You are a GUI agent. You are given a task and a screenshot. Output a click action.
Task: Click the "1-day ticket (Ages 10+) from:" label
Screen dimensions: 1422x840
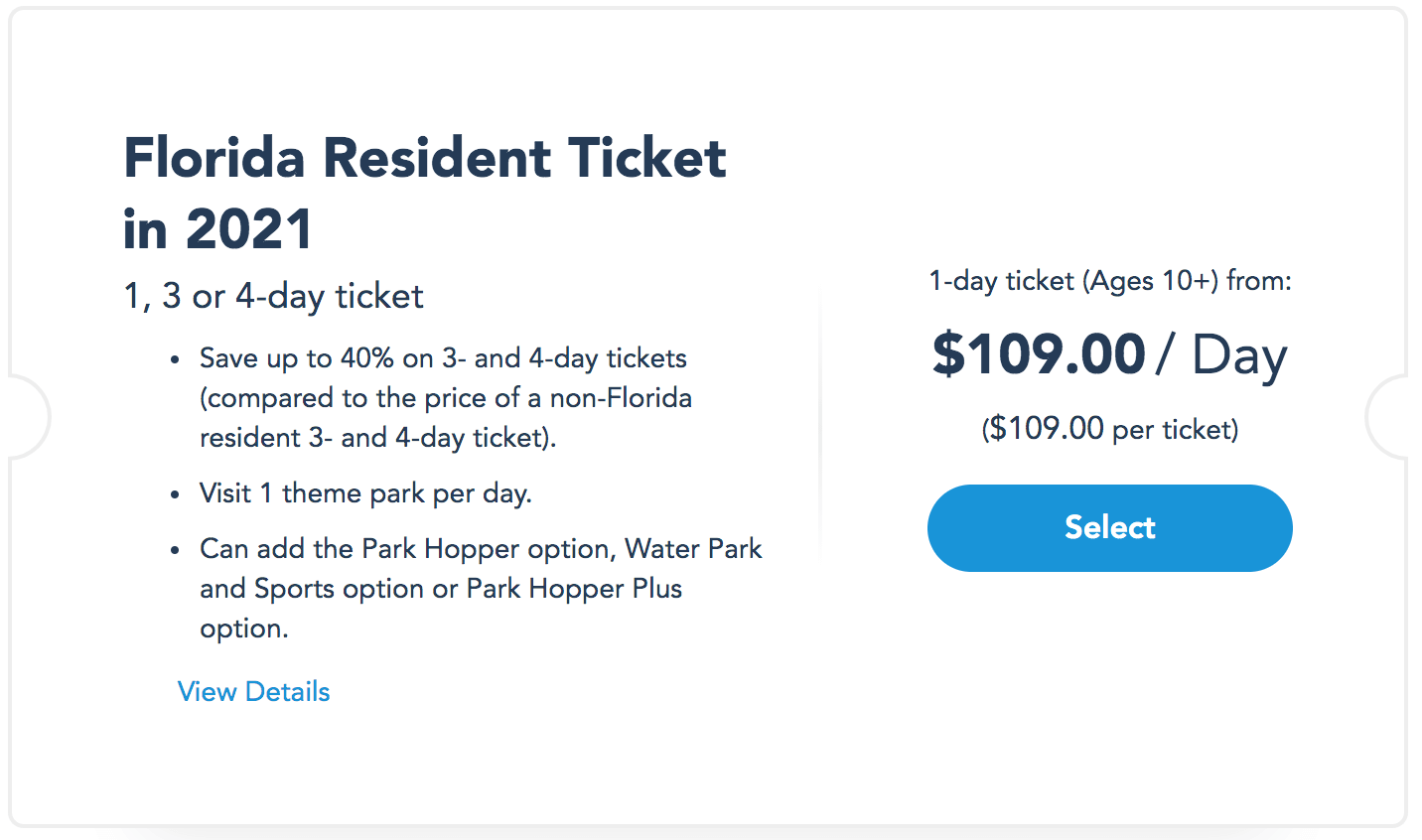coord(1109,281)
